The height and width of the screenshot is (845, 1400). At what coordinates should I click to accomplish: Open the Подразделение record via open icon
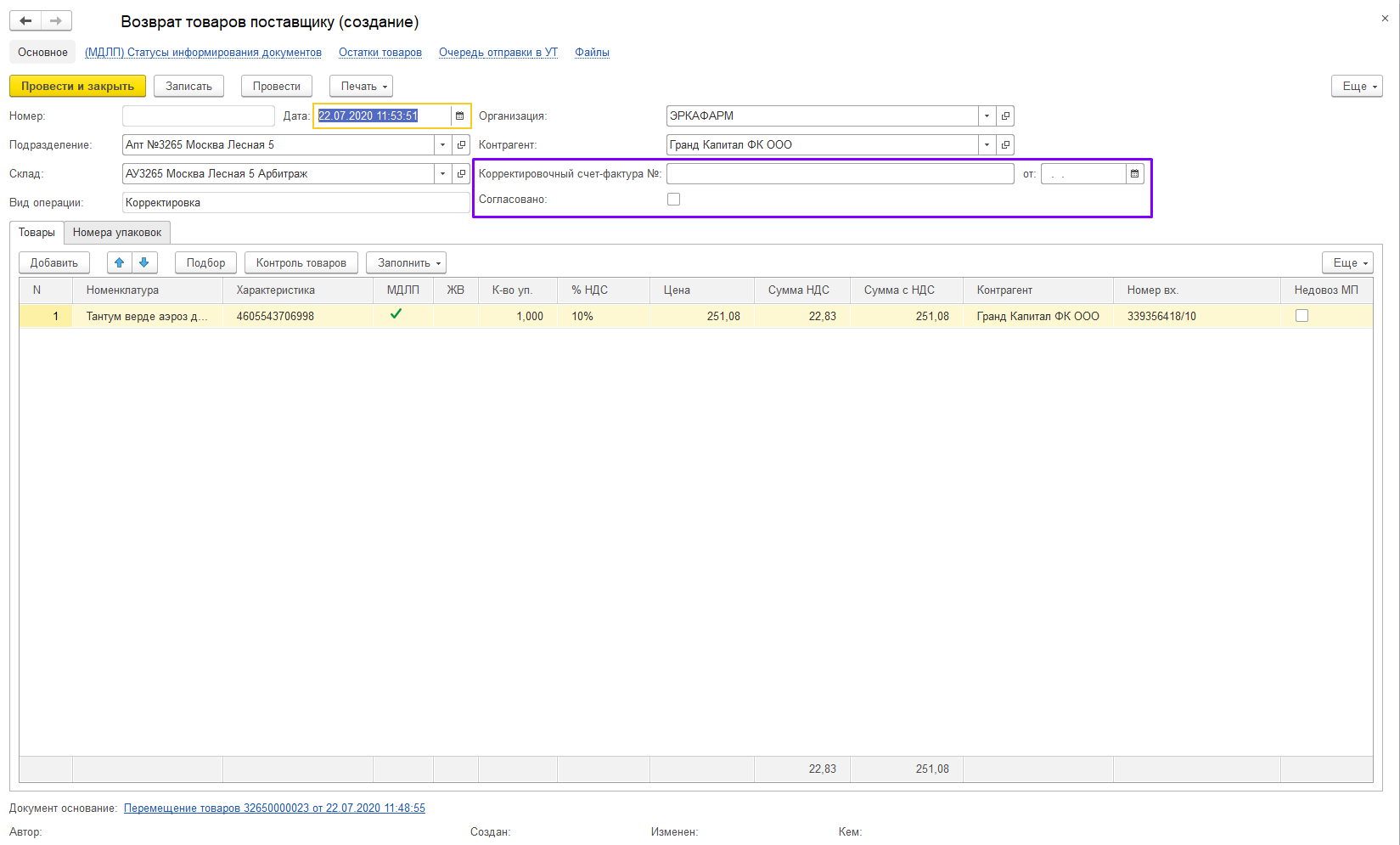click(461, 145)
